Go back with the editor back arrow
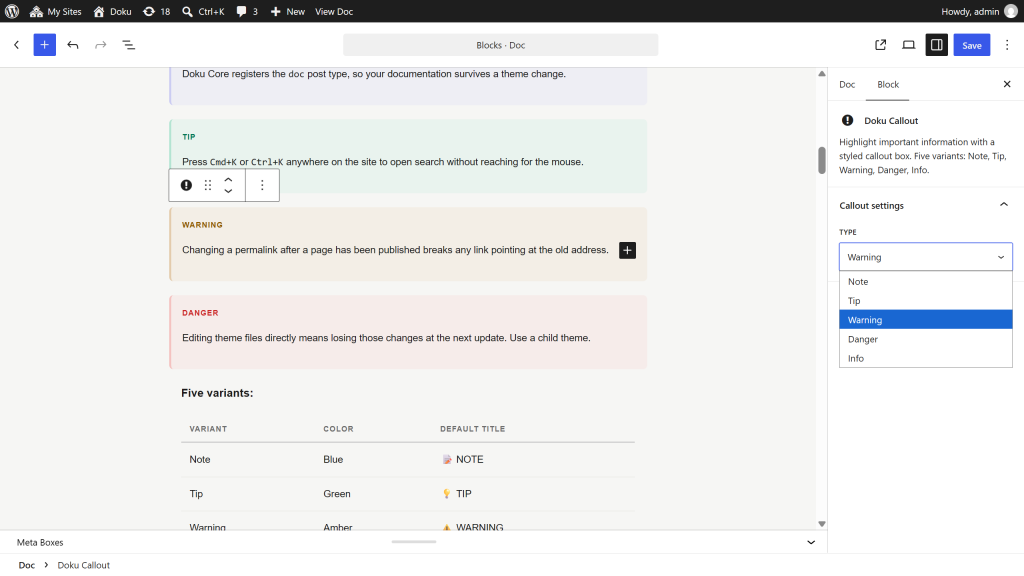The width and height of the screenshot is (1024, 576). pyautogui.click(x=16, y=45)
